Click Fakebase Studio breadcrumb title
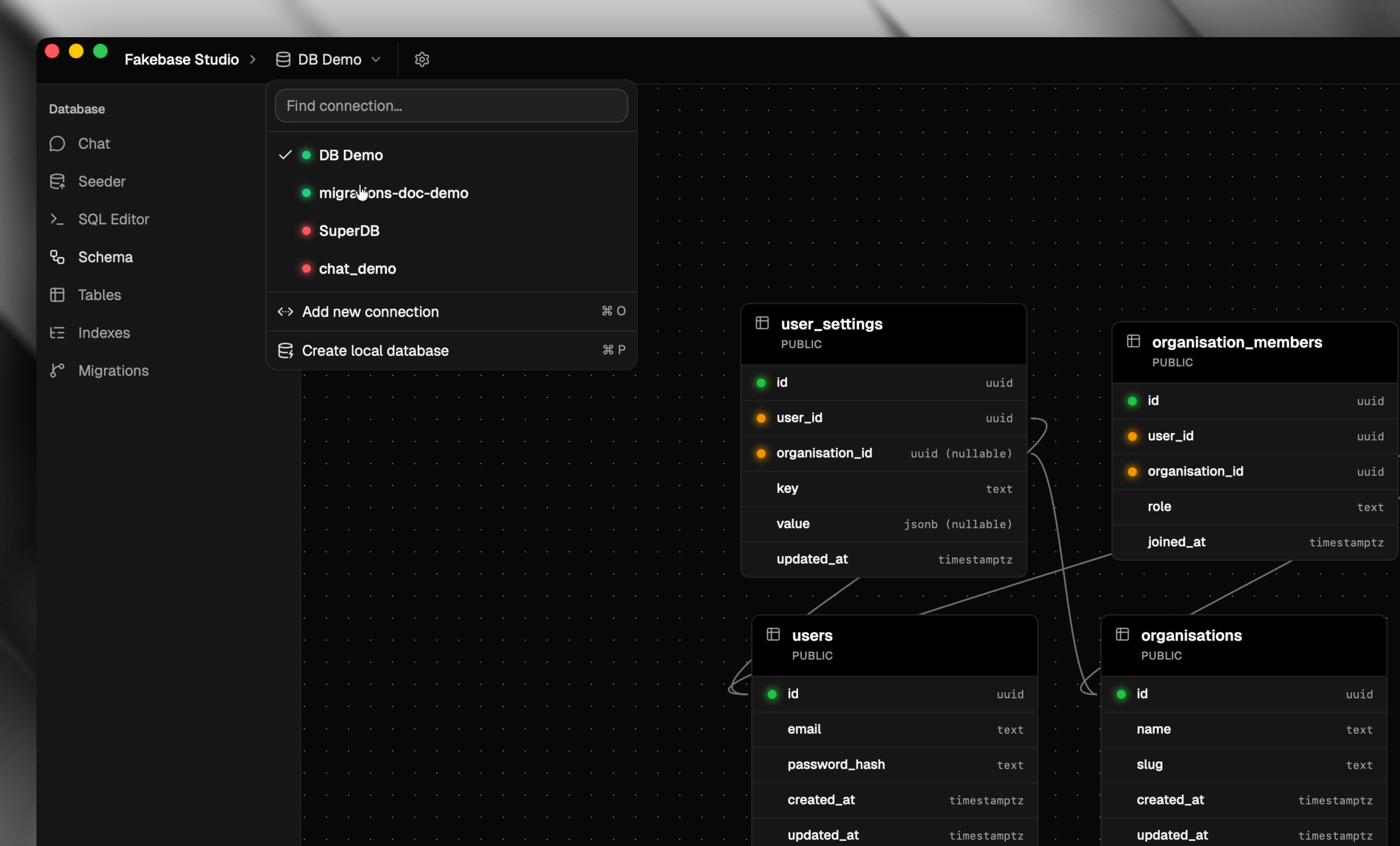Screen dimensions: 1400x846 (181, 59)
